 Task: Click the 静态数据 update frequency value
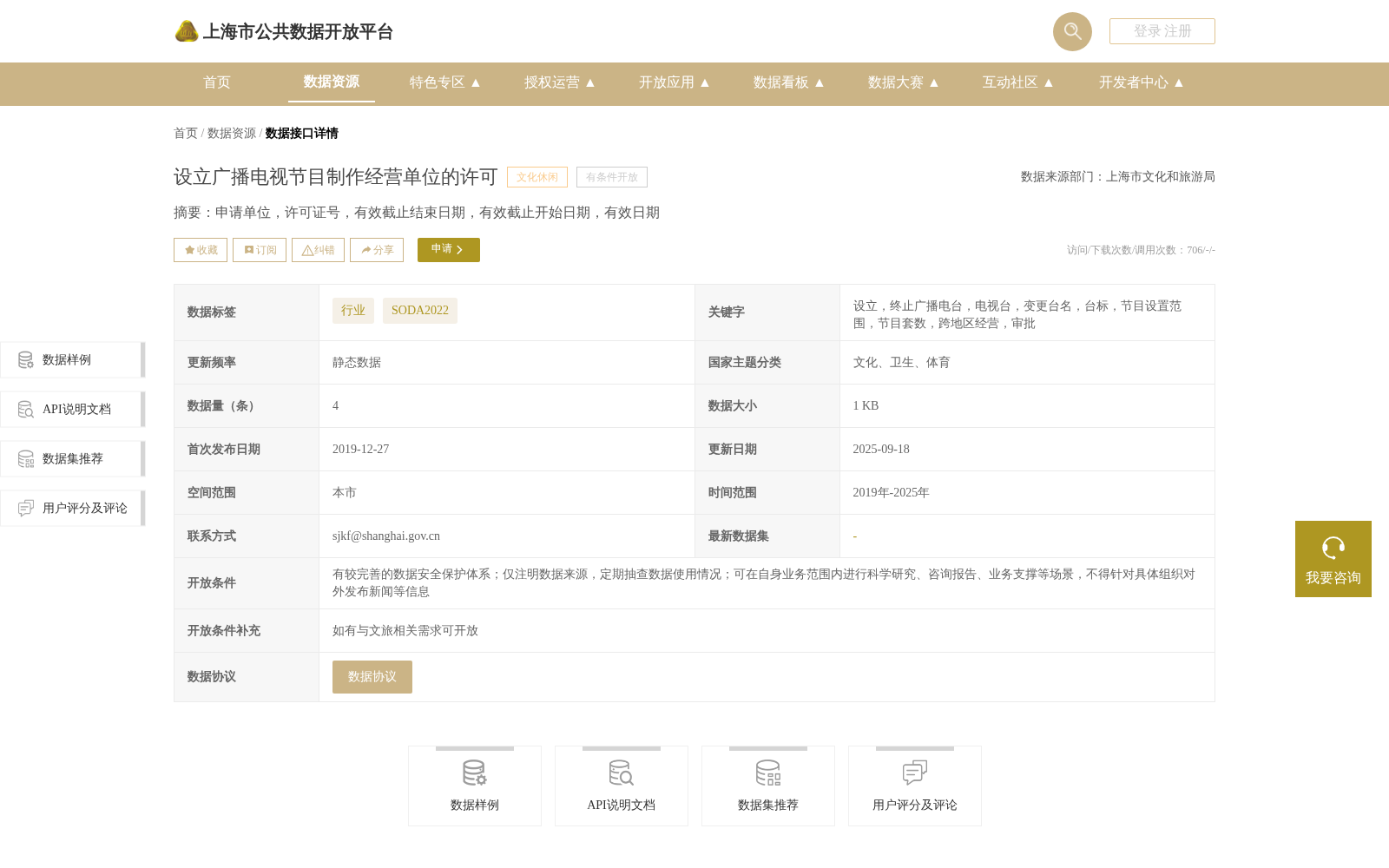click(x=357, y=363)
